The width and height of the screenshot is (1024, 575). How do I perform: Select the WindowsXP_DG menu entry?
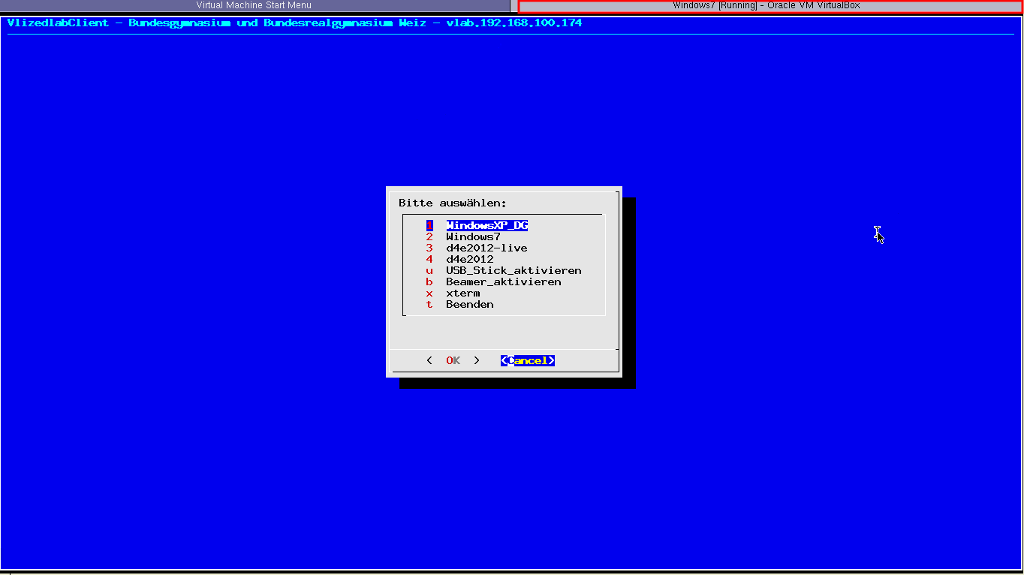486,225
